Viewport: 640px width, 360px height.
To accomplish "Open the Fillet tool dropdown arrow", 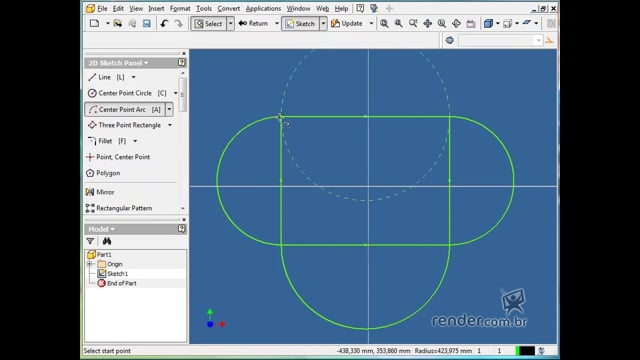I will pos(135,141).
